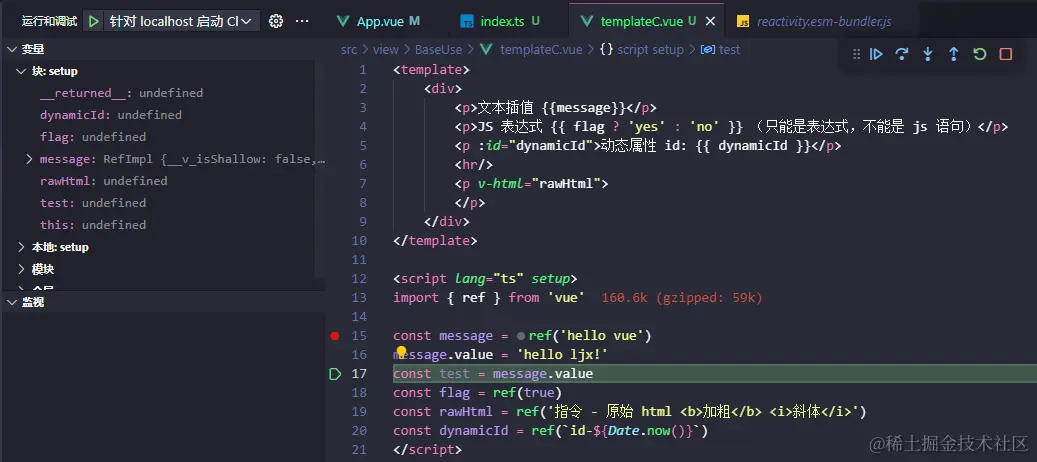Click the TS file icon on index.ts tab
This screenshot has width=1037, height=462.
pyautogui.click(x=467, y=21)
